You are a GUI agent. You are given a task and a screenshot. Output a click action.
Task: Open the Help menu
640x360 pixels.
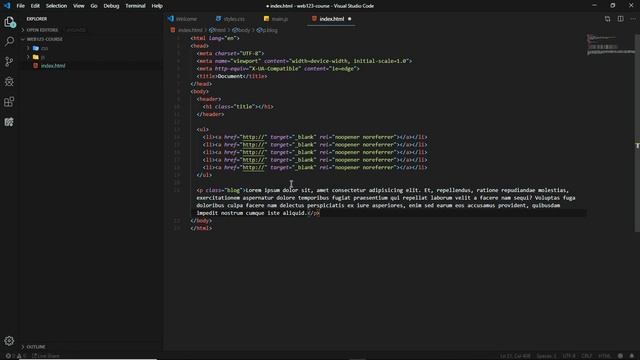tap(157, 6)
